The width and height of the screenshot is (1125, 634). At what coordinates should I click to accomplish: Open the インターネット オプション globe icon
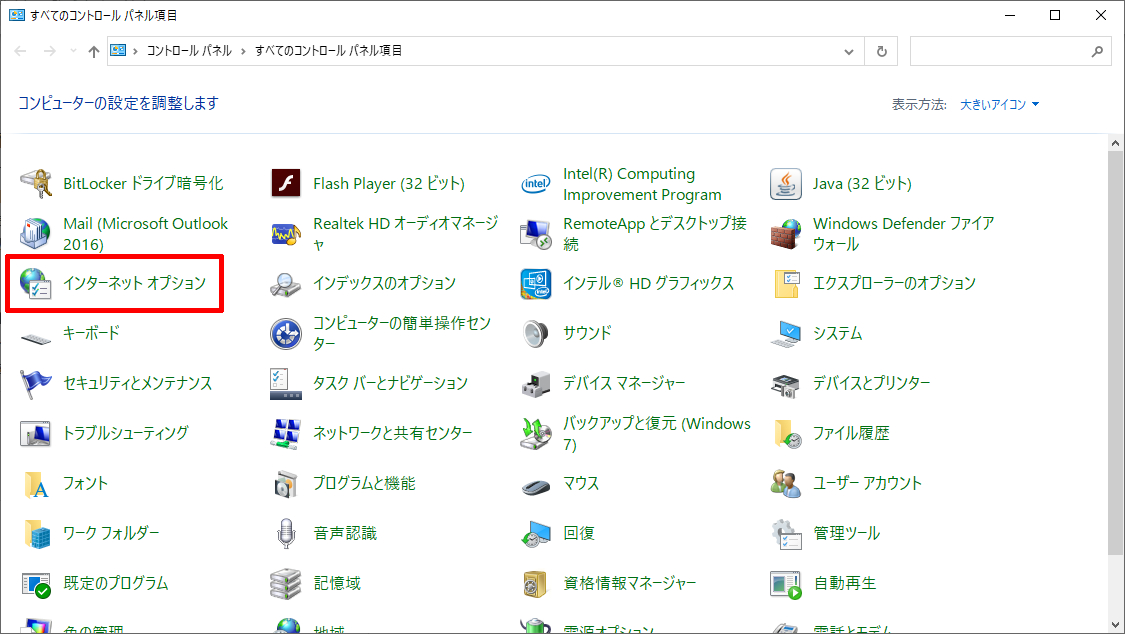(35, 283)
